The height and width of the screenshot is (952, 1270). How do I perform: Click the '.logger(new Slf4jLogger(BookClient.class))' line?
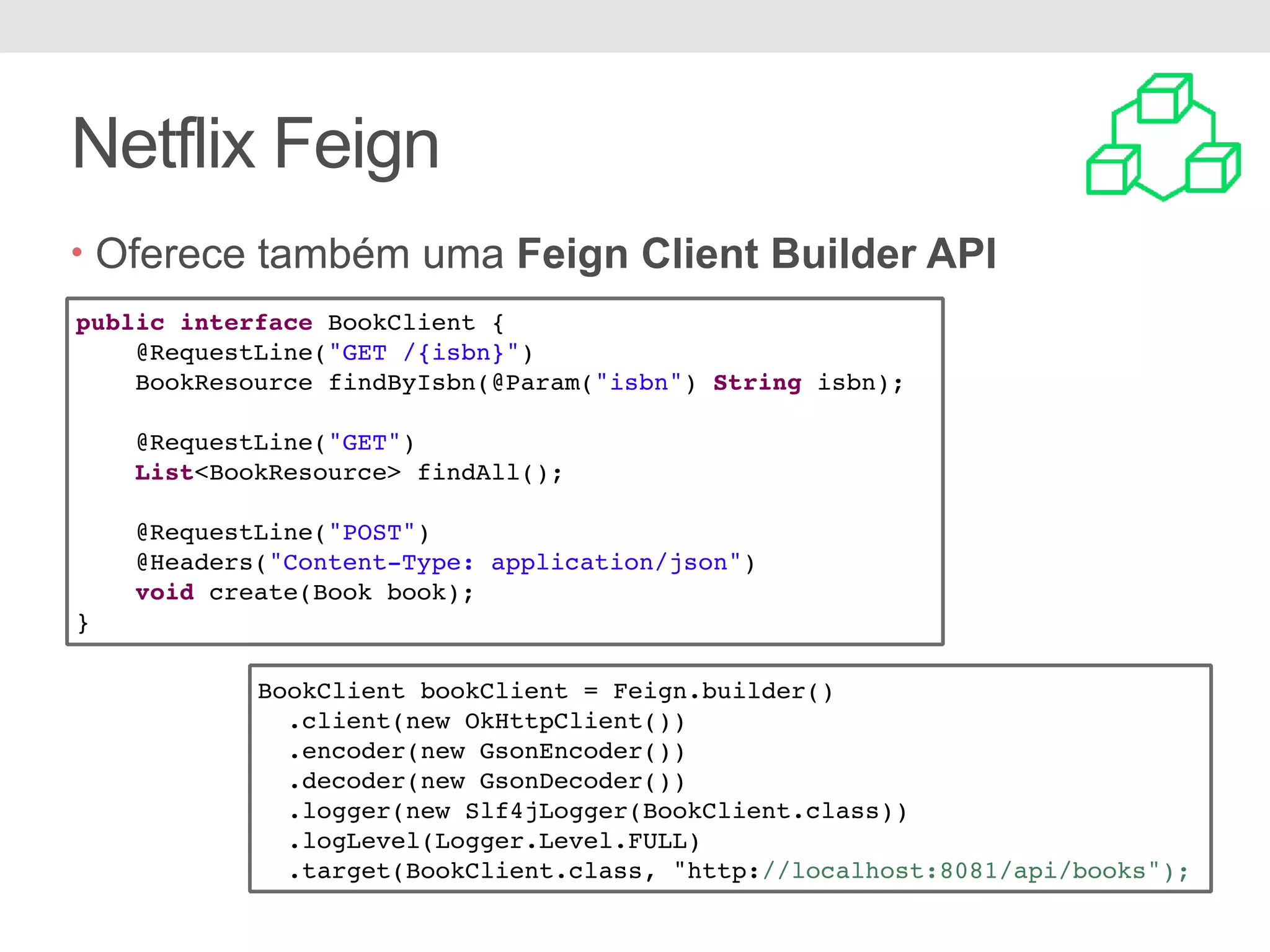tap(598, 811)
